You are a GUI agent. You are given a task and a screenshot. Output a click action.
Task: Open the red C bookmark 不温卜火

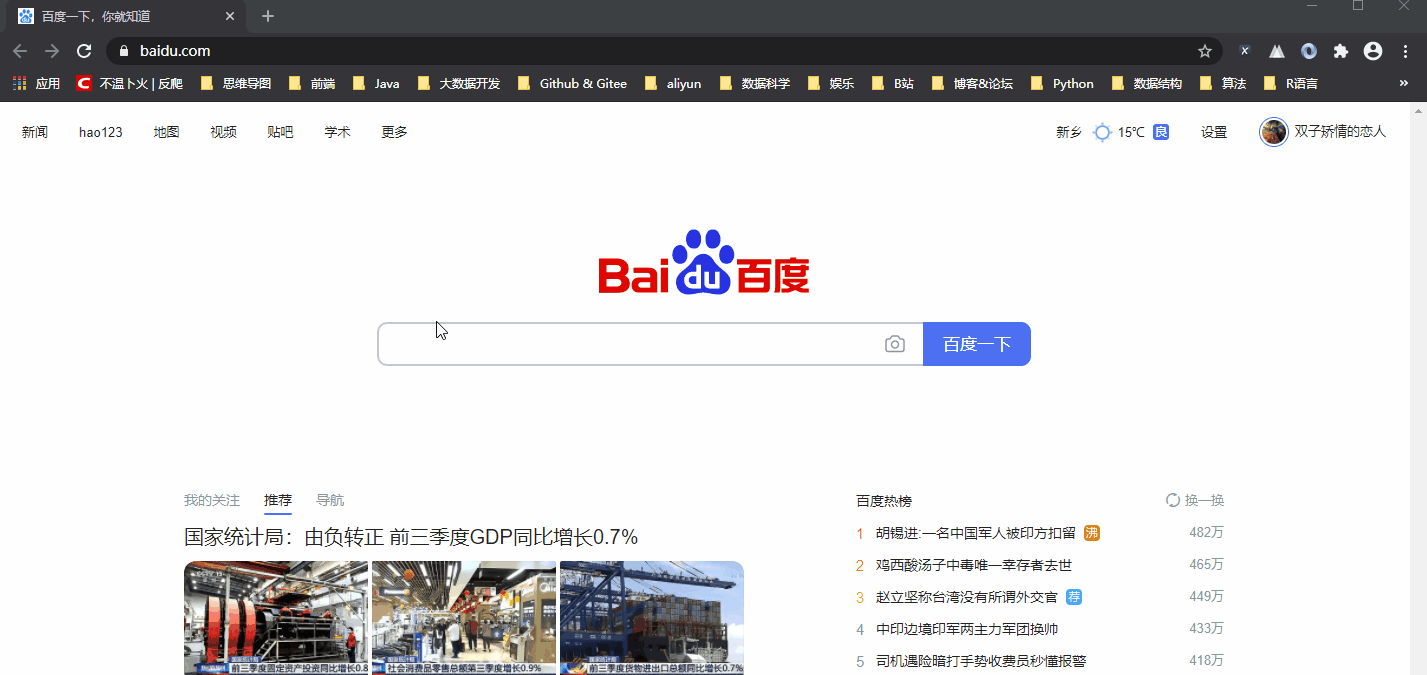(x=129, y=84)
